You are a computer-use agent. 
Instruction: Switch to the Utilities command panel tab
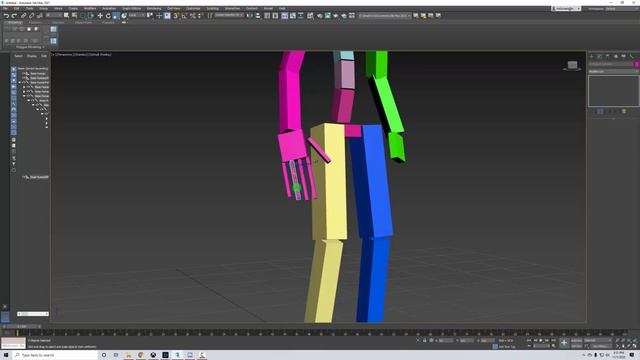pos(631,56)
